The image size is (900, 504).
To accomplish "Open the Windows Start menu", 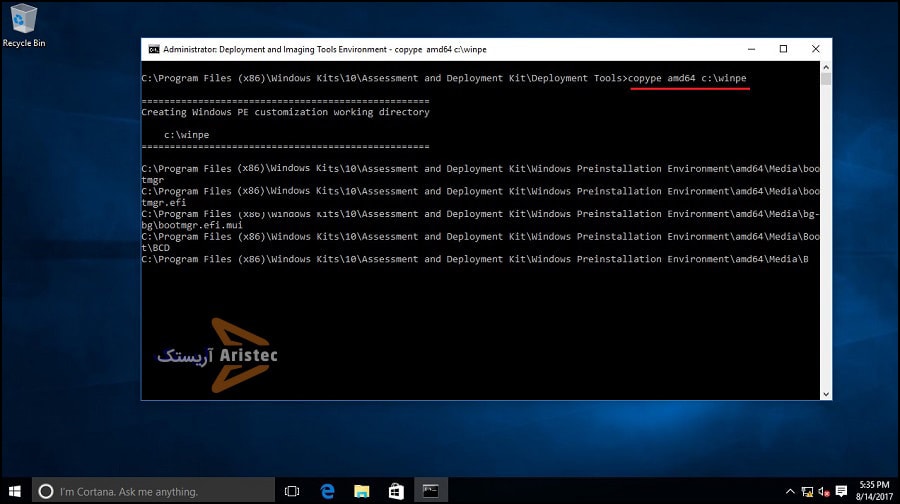I will (16, 491).
